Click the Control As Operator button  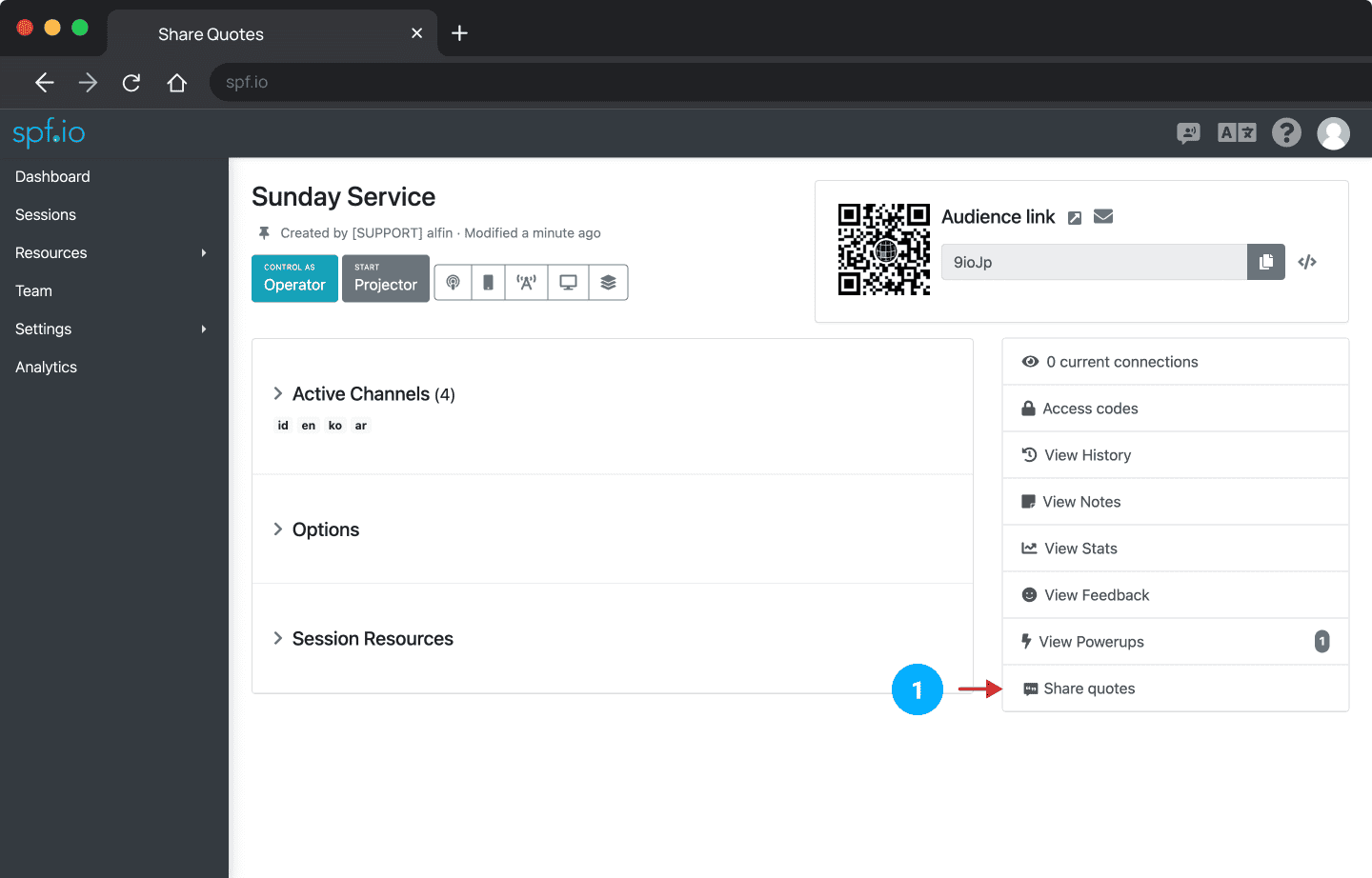tap(294, 278)
